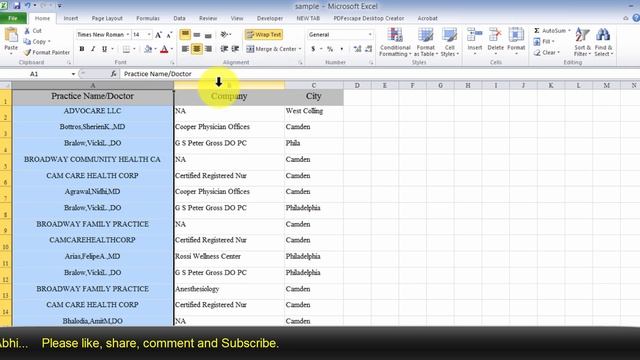
Task: Open the Fill dropdown
Action: (544, 42)
